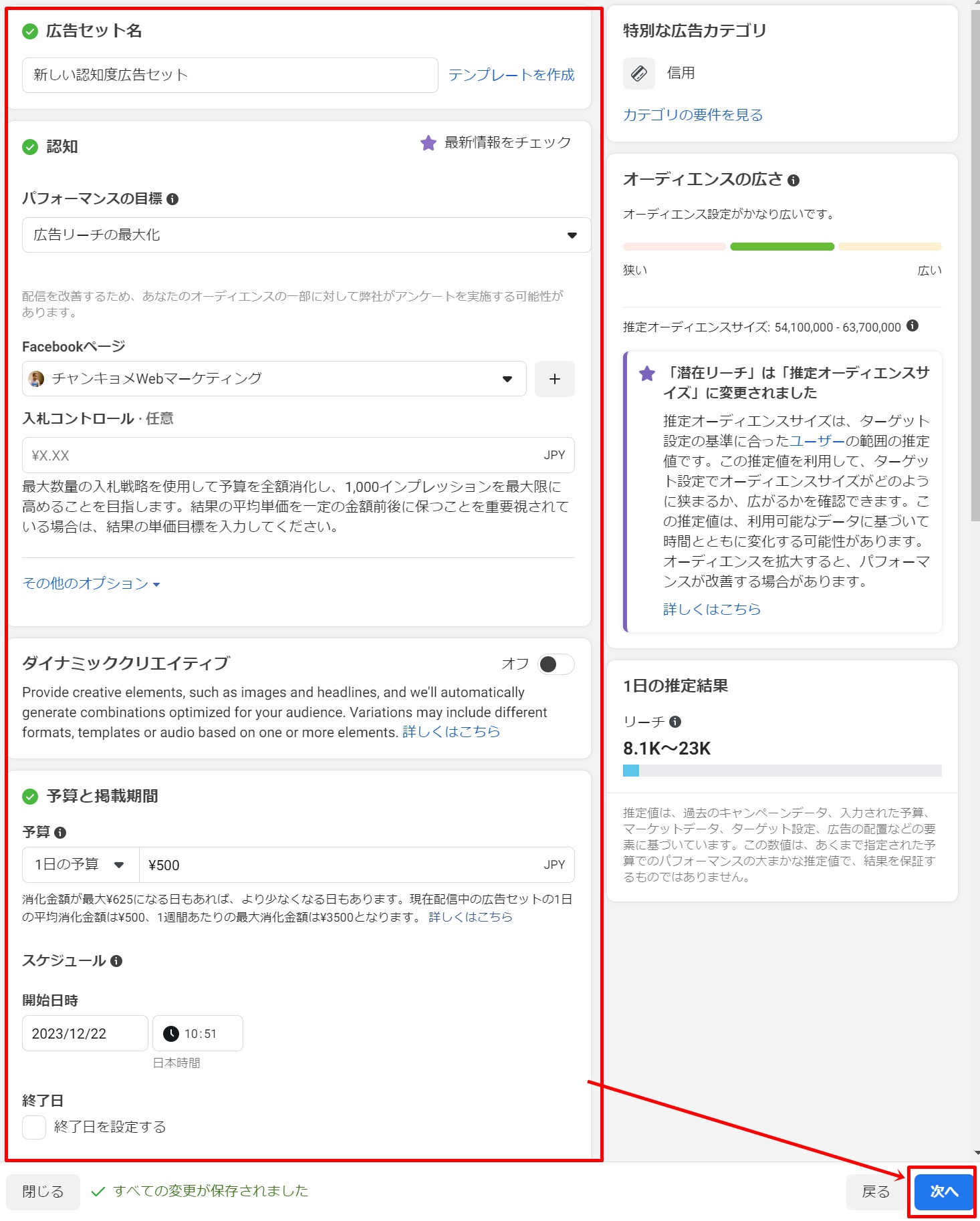Click info icon next to リーチ
This screenshot has height=1221, width=980.
pos(675,722)
